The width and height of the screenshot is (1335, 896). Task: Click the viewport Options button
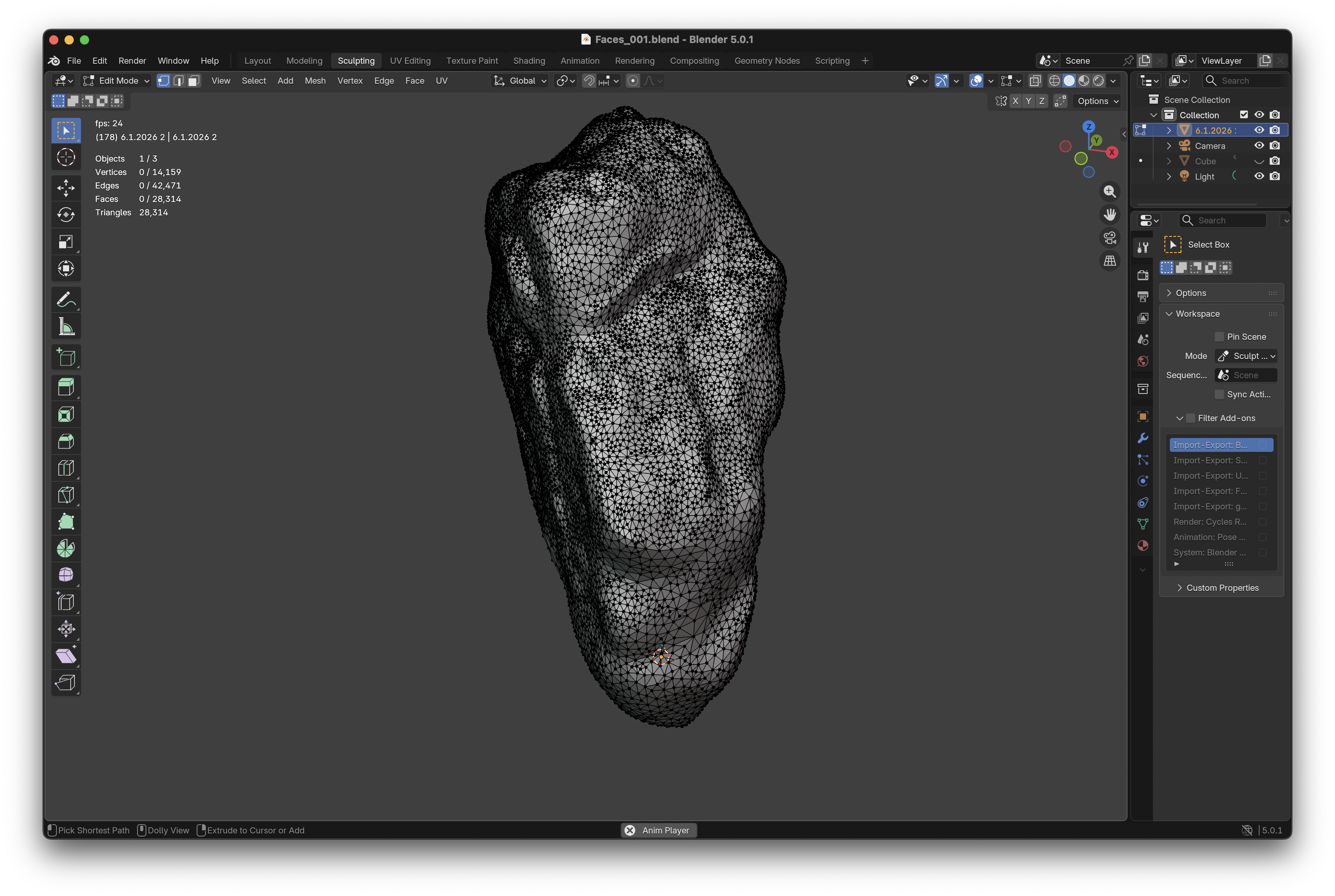click(x=1096, y=101)
